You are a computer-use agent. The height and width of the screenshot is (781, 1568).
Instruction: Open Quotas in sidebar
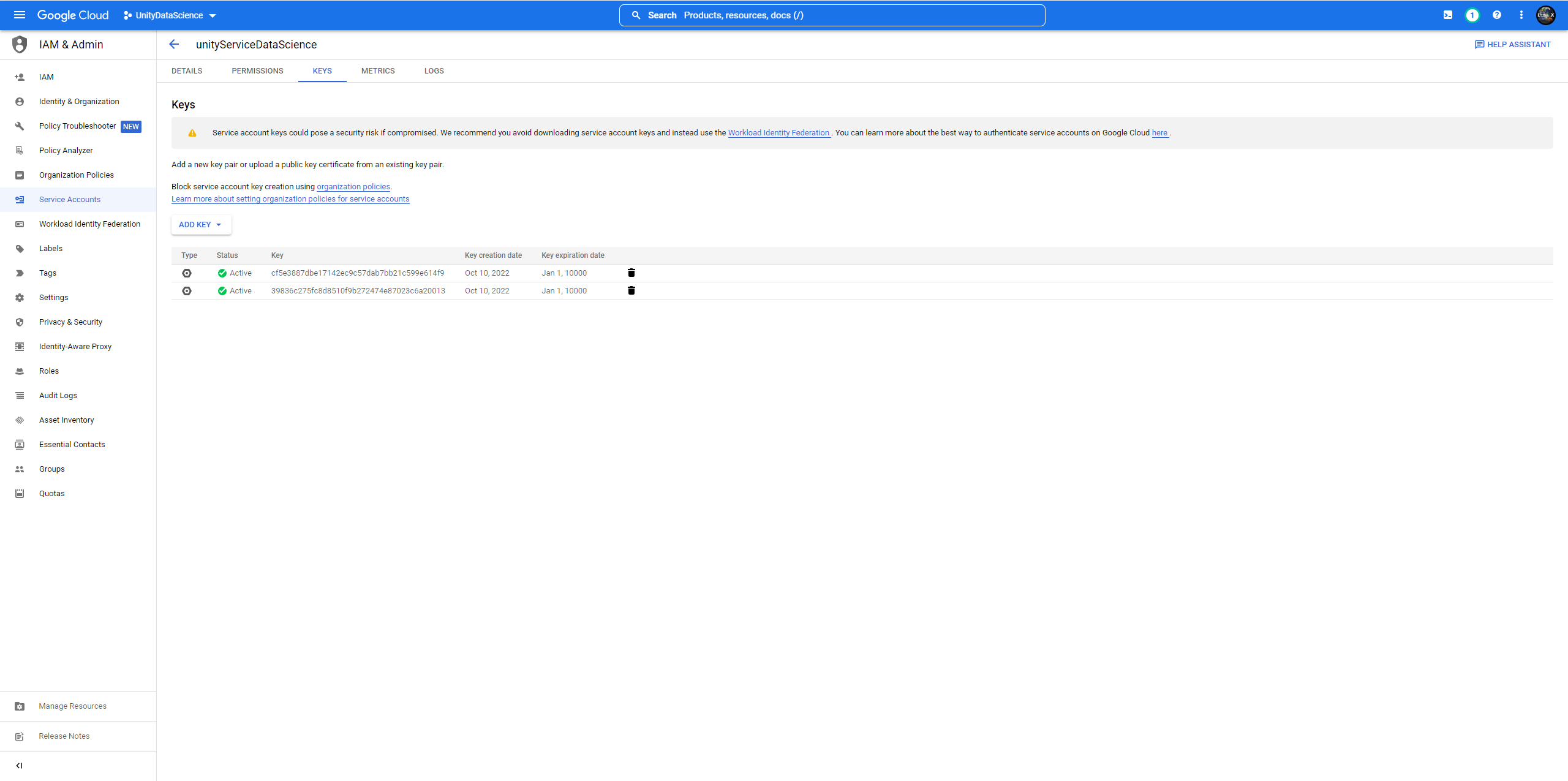[78, 494]
